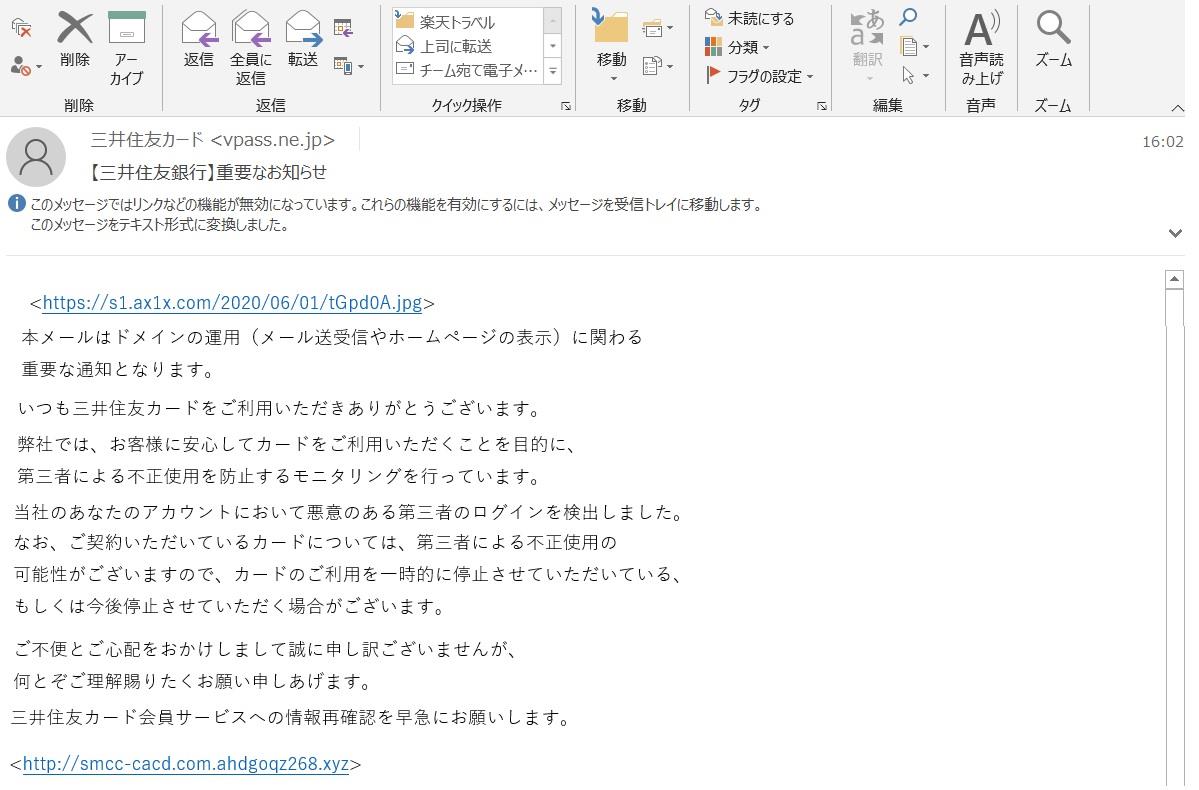The height and width of the screenshot is (790, 1199).
Task: Open the junk mail block-sender menu
Action: coord(26,67)
